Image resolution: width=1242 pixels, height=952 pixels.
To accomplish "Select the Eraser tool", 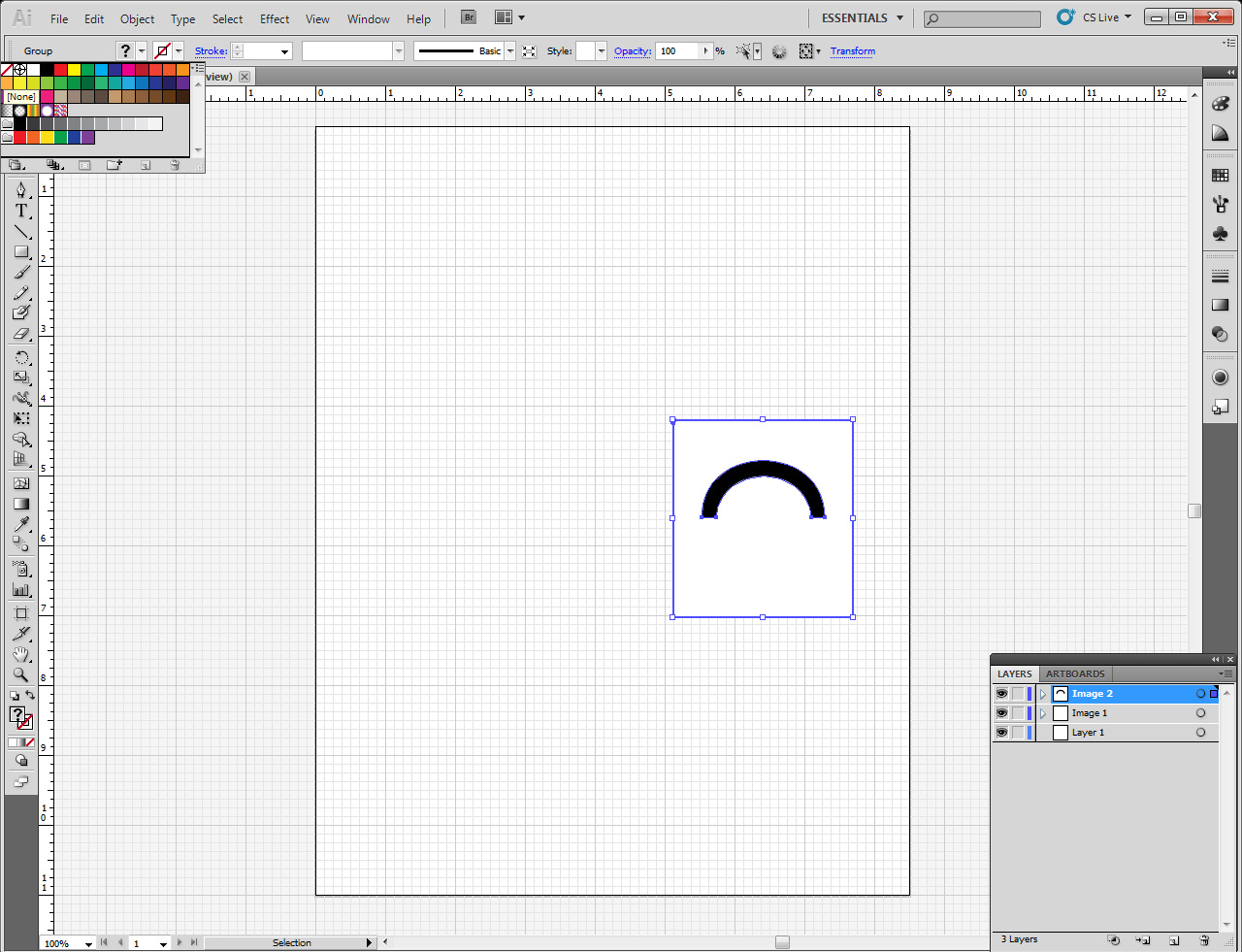I will point(21,333).
